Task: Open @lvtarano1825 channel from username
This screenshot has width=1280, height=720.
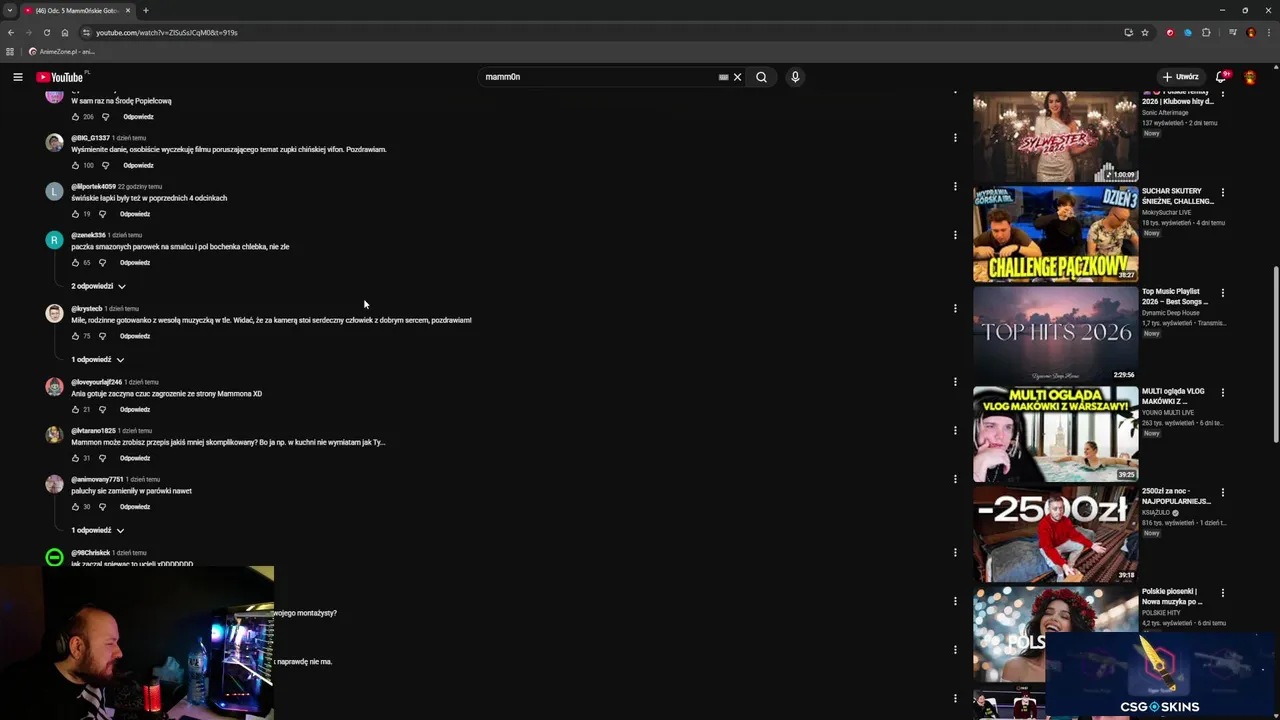Action: 93,431
